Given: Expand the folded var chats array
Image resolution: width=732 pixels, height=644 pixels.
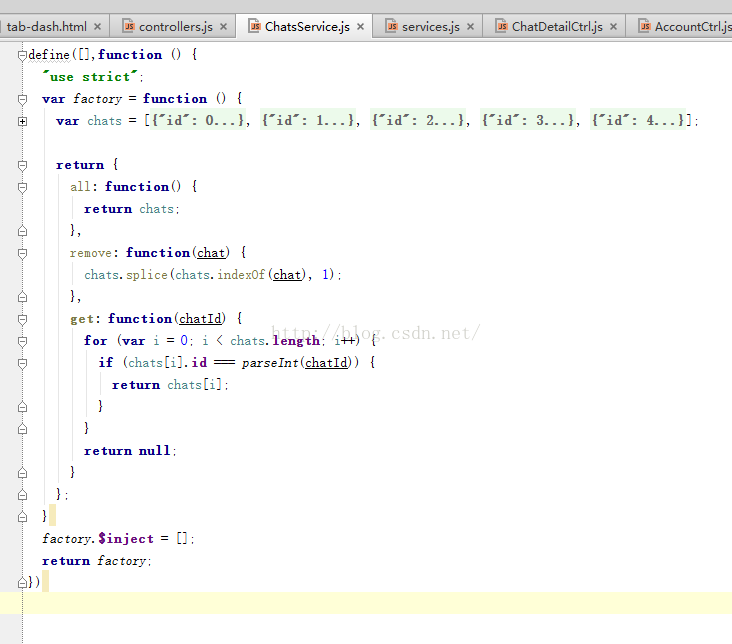Looking at the screenshot, I should click(x=22, y=121).
